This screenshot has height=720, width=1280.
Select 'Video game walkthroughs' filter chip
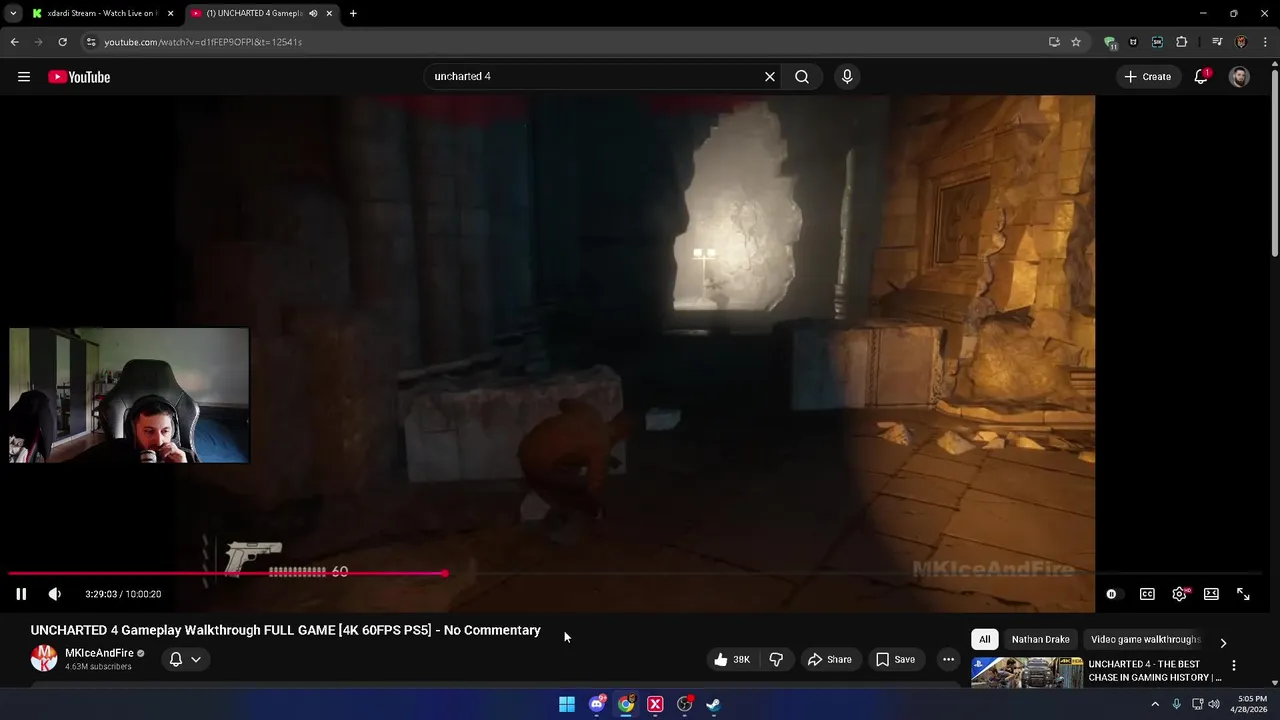click(x=1144, y=640)
